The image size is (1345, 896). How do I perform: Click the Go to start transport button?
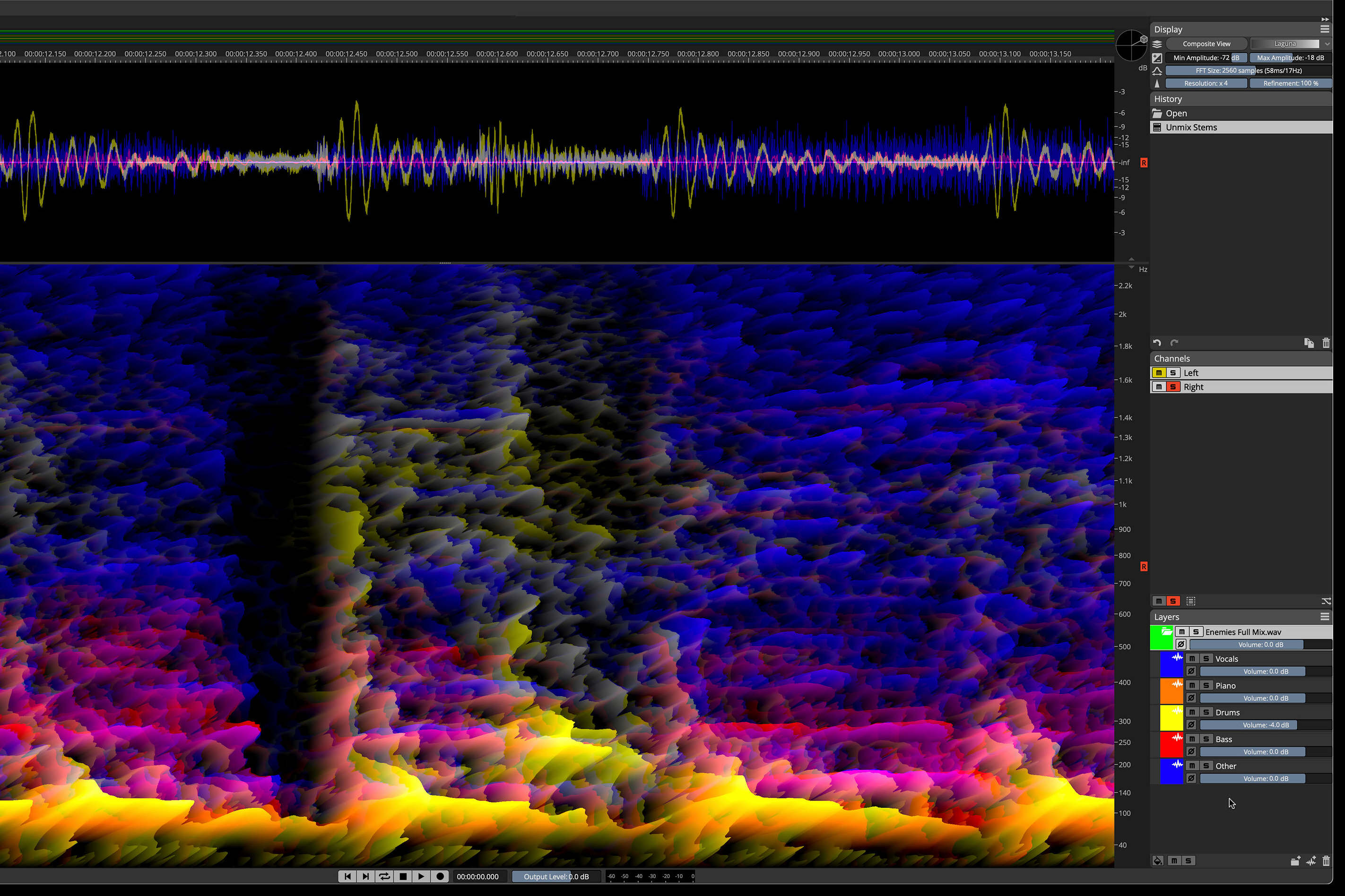[347, 877]
